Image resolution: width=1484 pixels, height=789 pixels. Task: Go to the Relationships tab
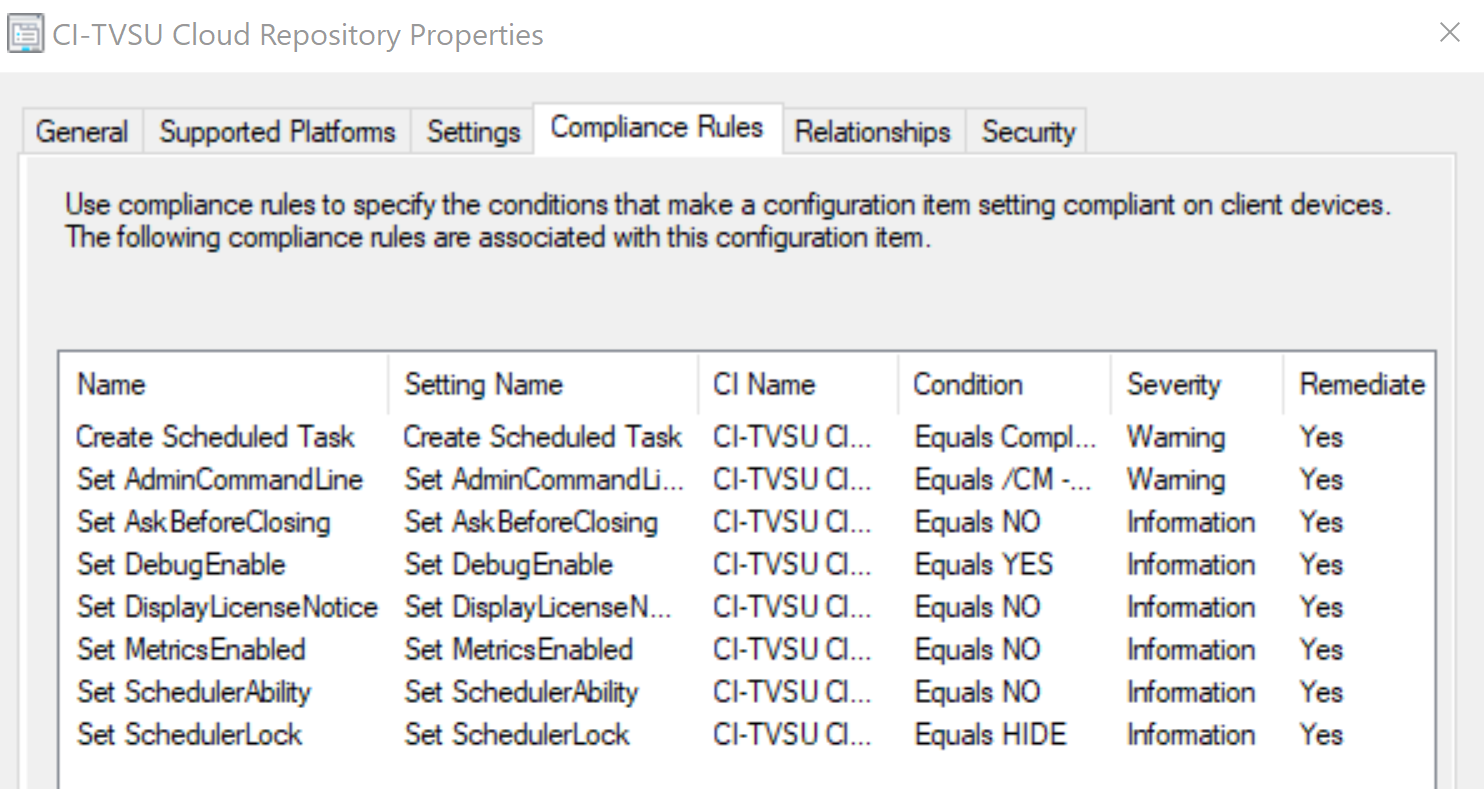872,132
